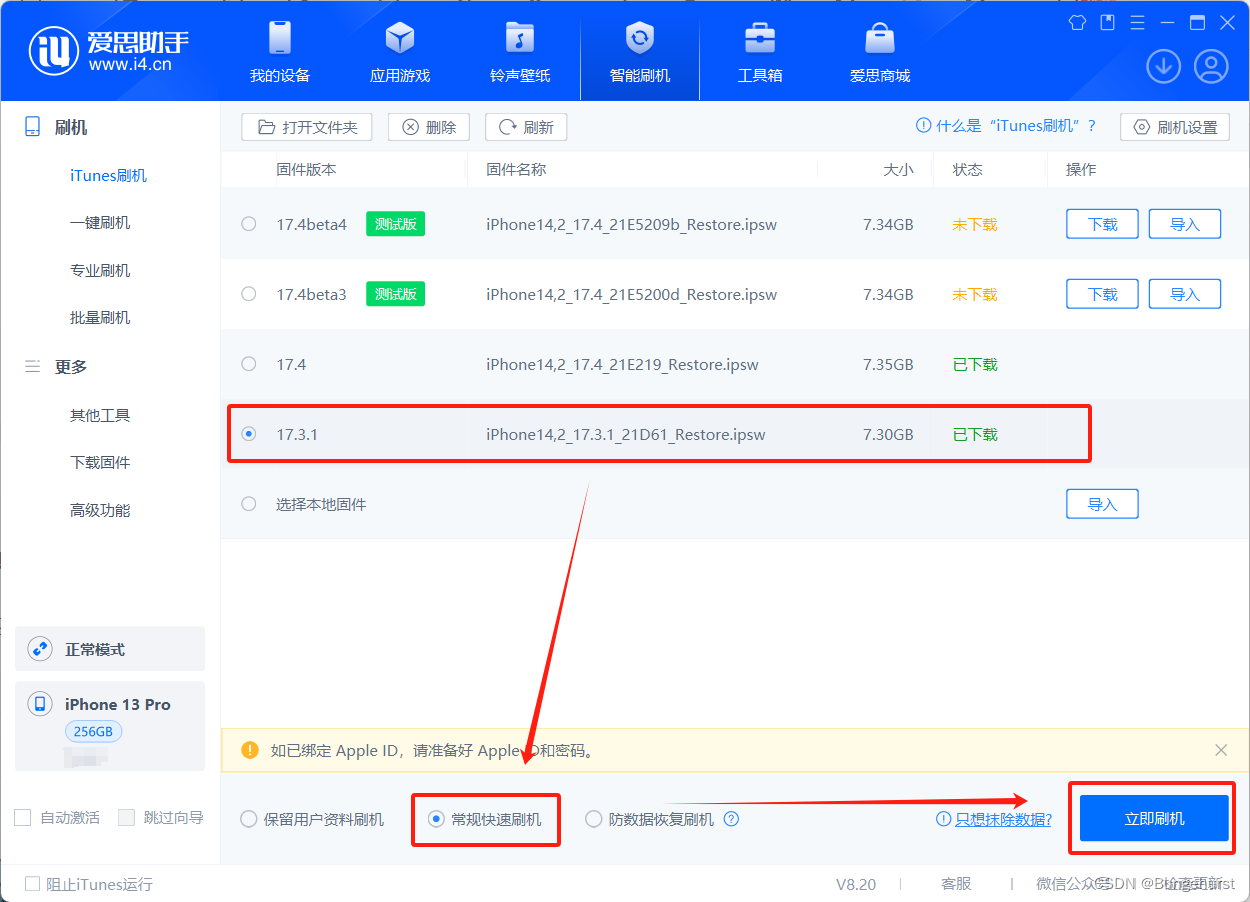Select the 17.4beta3 firmware radio button

pyautogui.click(x=249, y=294)
